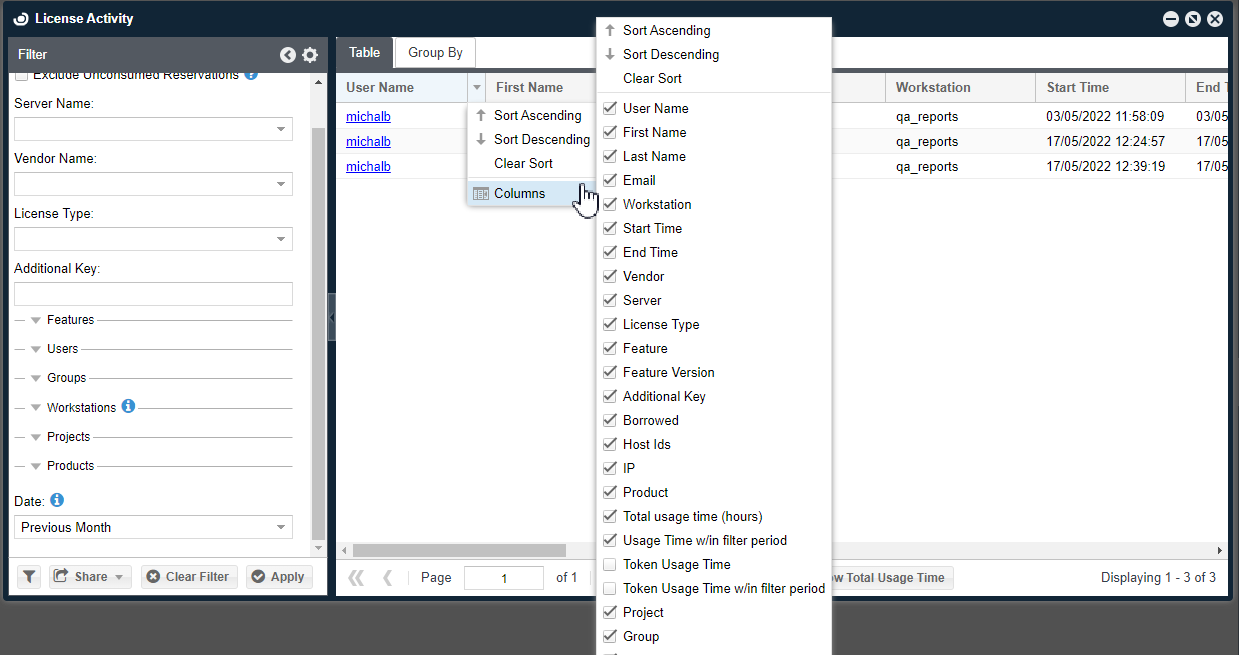Click the funnel filter icon button
Screen dimensions: 1239x655
coord(29,577)
